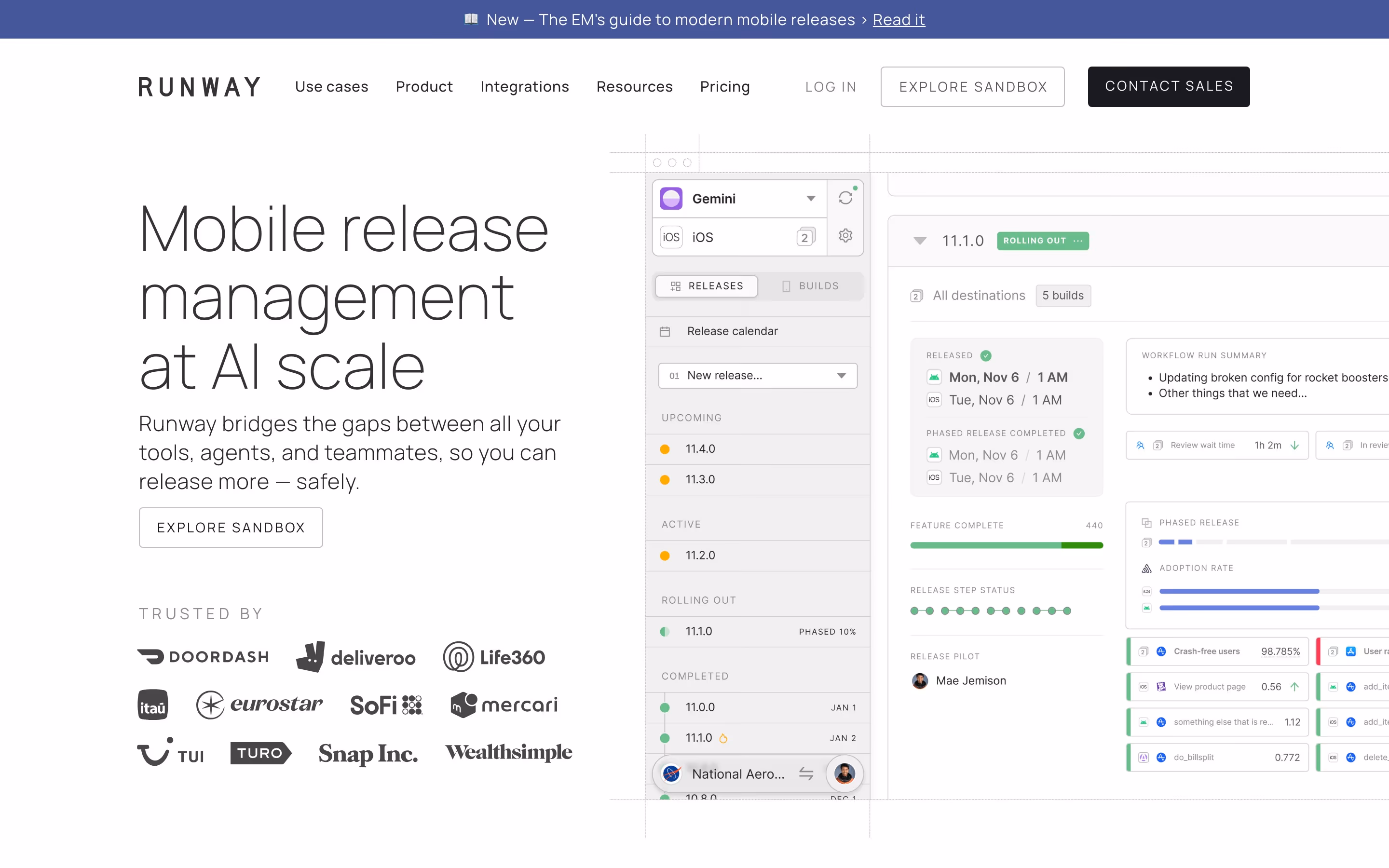The width and height of the screenshot is (1389, 868).
Task: Switch to the Releases tab
Action: [x=706, y=286]
